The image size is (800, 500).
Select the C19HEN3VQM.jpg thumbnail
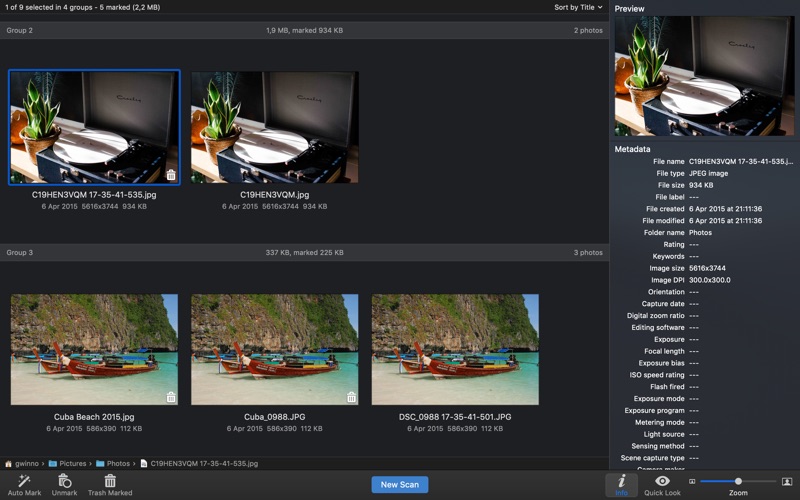tap(274, 127)
